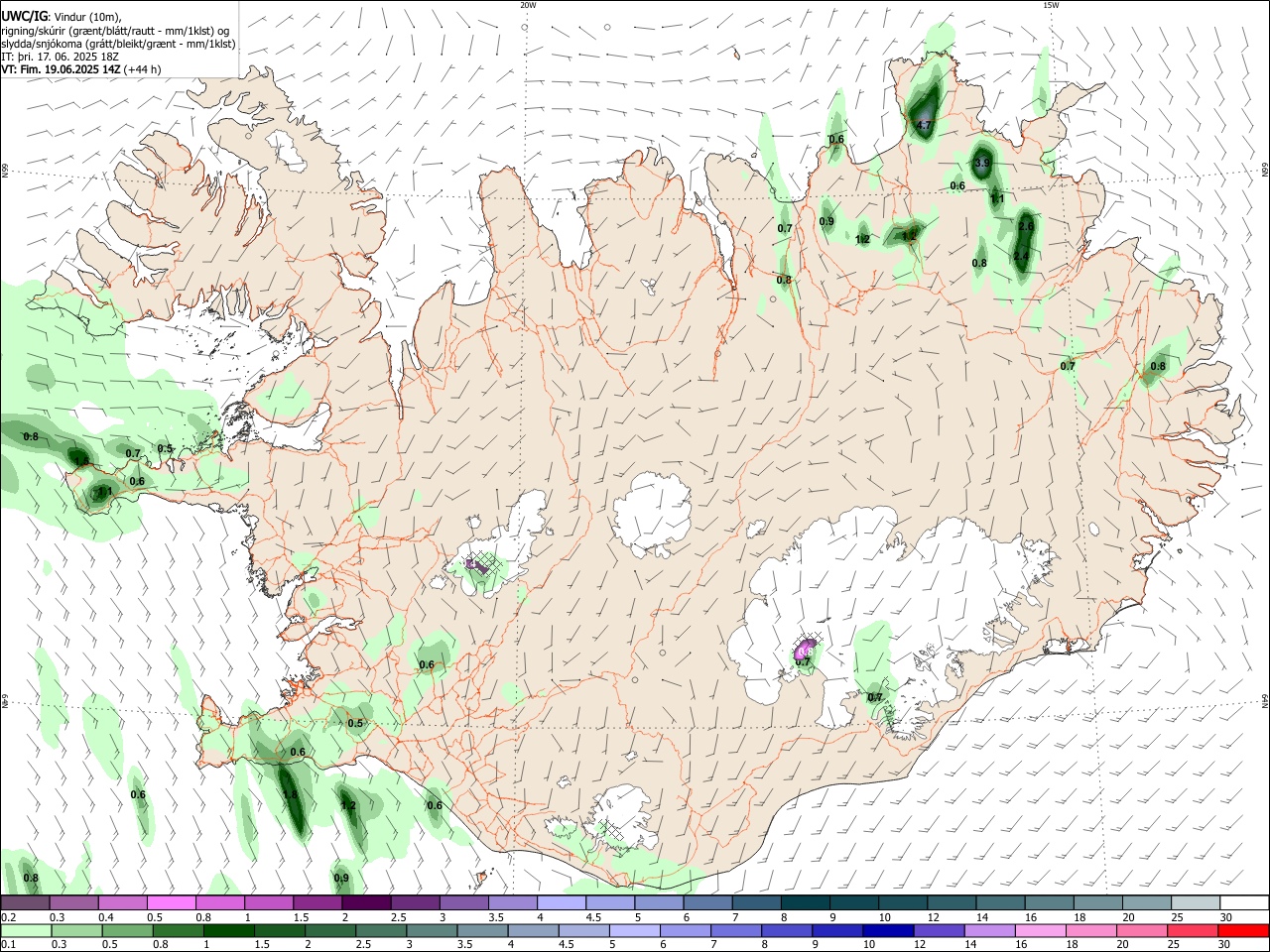Select the 'IT: þri. 17. 06. 2025 18Z' line
Viewport: 1270px width, 952px height.
pos(61,57)
